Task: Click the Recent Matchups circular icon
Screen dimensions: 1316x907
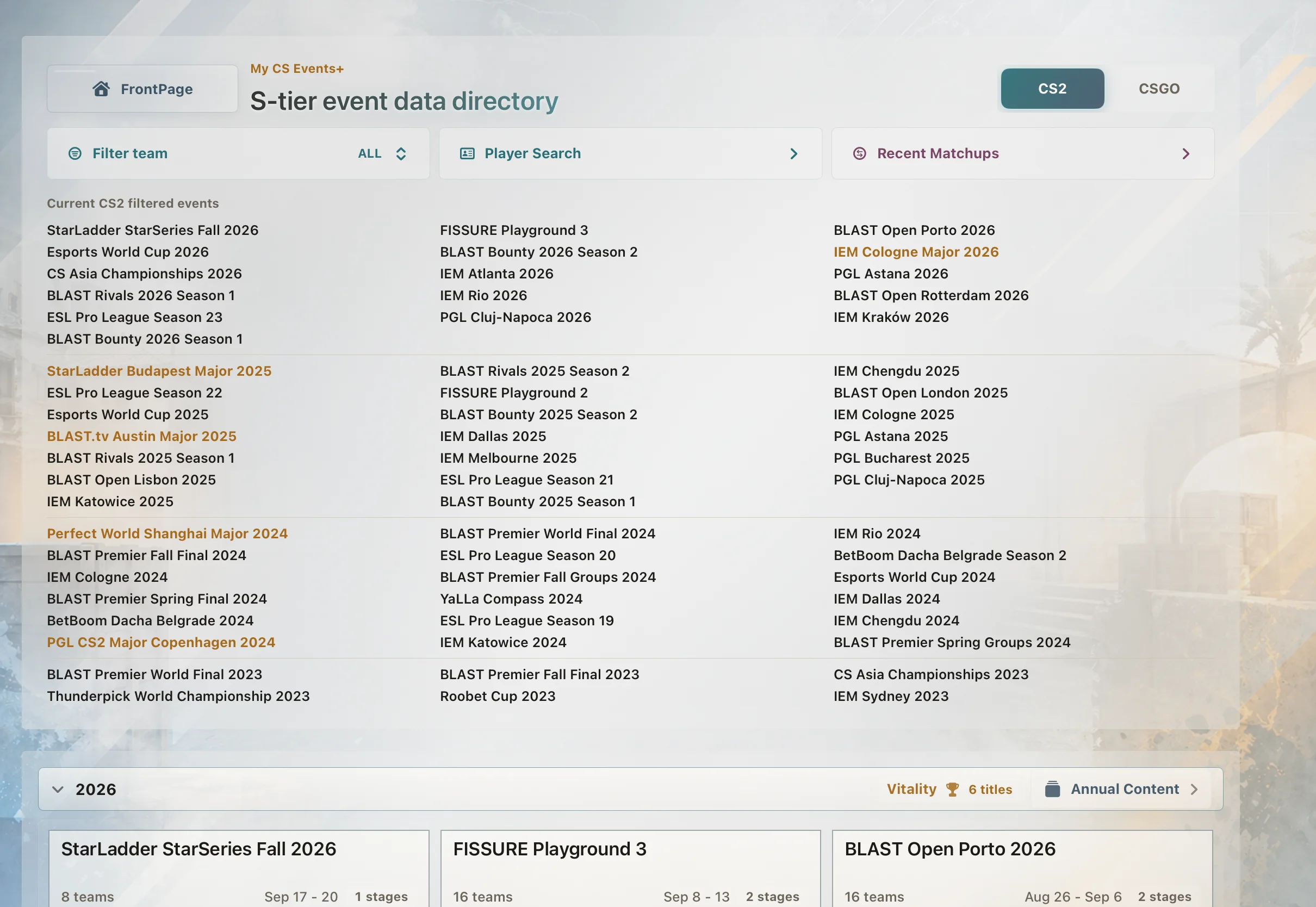Action: (x=860, y=153)
